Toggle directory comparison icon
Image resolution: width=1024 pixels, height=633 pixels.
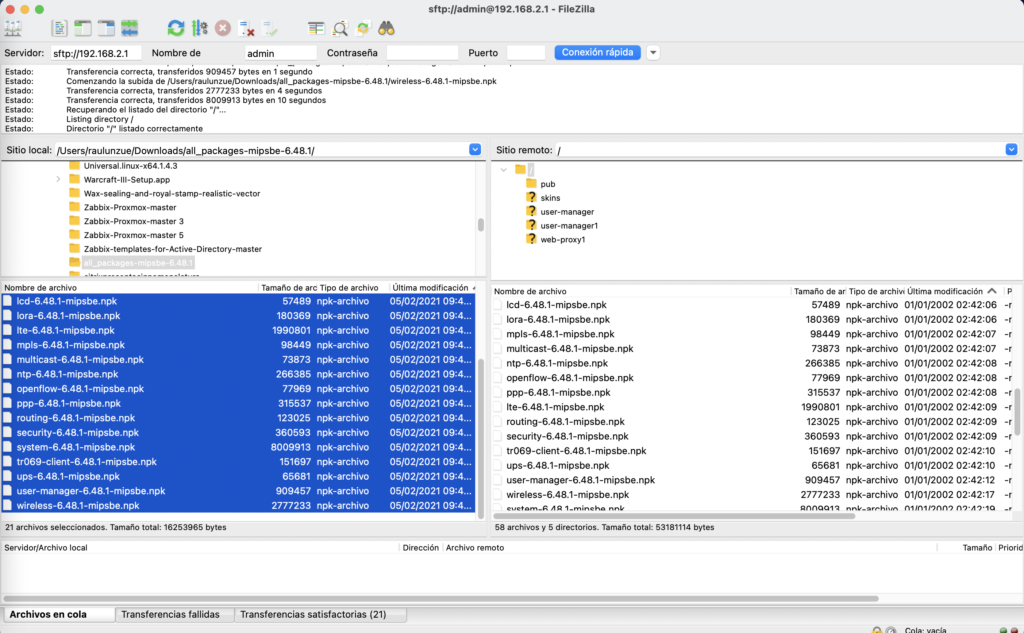pyautogui.click(x=340, y=29)
